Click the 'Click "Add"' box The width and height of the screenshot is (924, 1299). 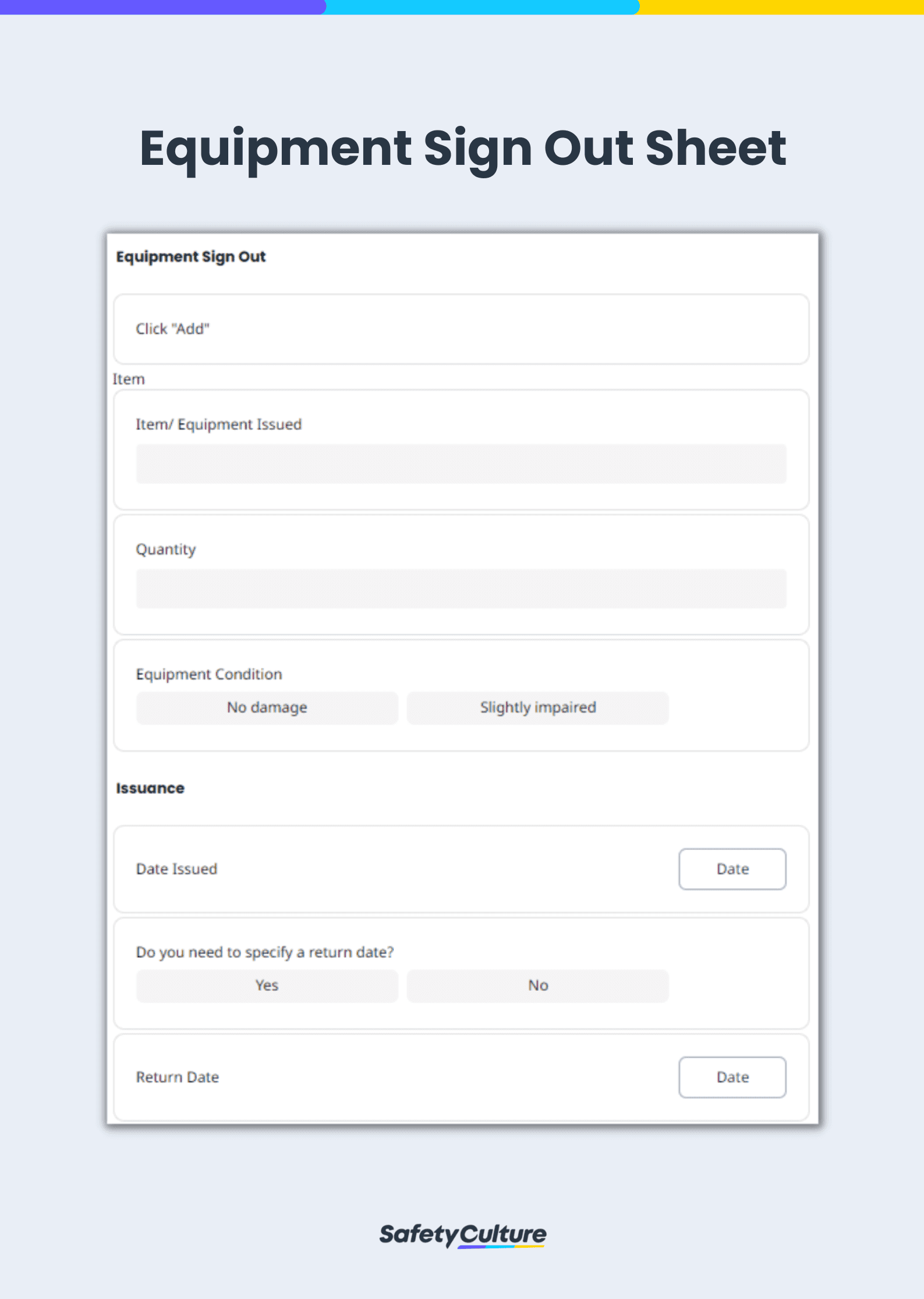(x=461, y=329)
